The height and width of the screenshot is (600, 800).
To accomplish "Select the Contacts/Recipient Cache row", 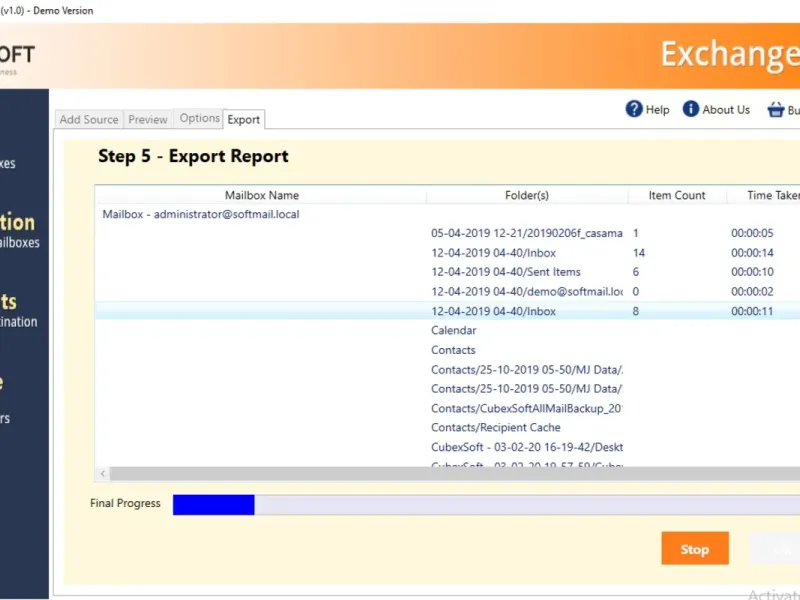I will (x=448, y=428).
